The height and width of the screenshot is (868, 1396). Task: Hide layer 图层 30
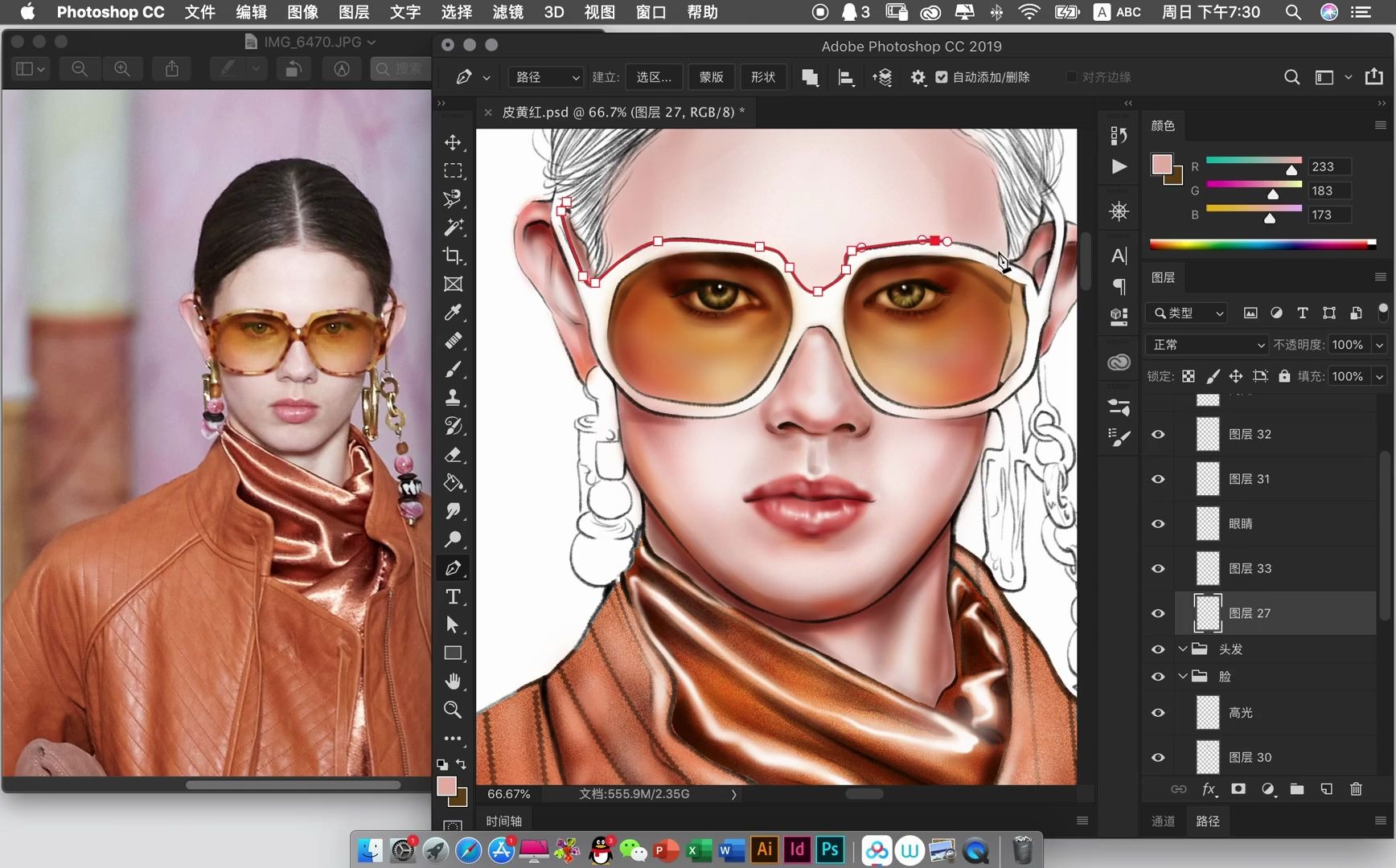[x=1158, y=758]
